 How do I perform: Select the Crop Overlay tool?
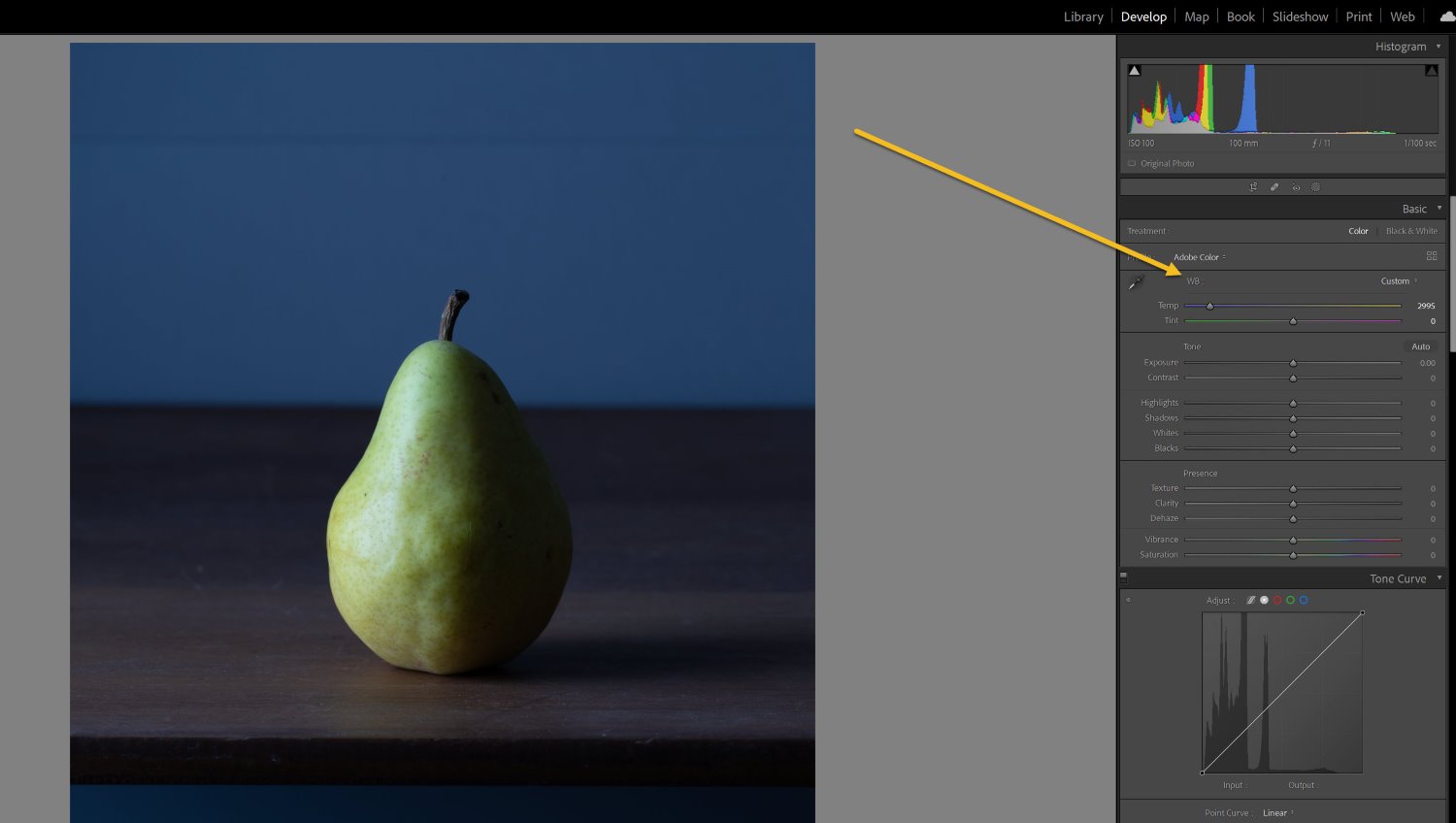[x=1254, y=186]
